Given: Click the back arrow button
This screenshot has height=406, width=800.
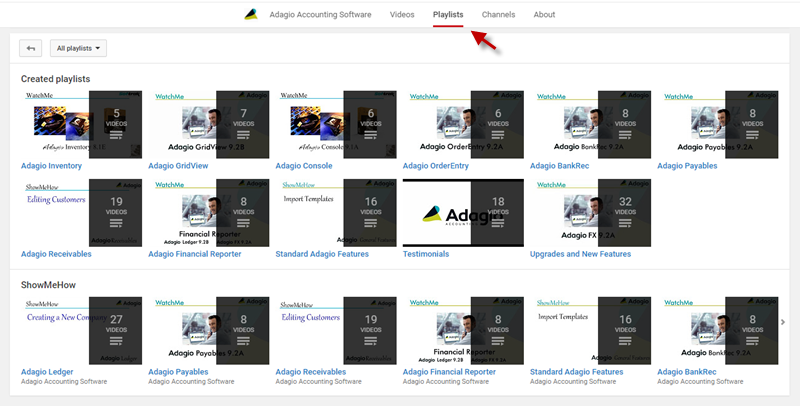Looking at the screenshot, I should click(31, 48).
